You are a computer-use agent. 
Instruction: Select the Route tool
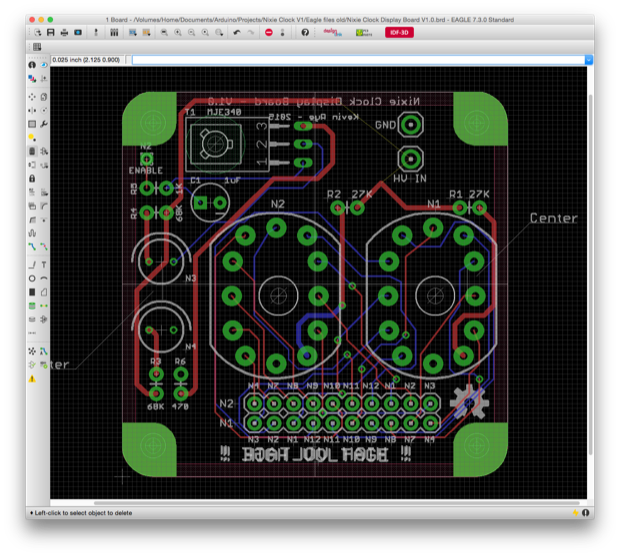click(32, 247)
